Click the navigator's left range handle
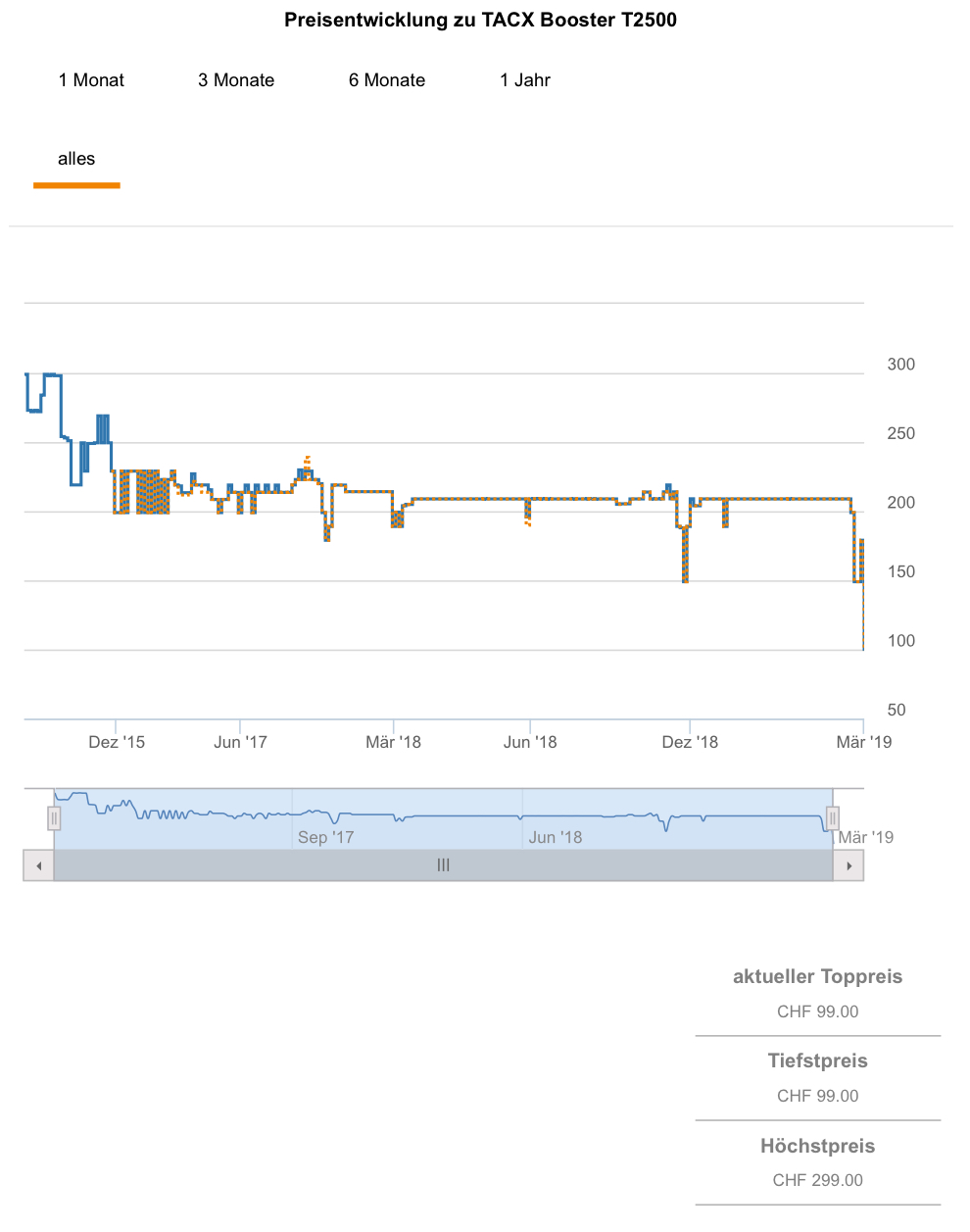The height and width of the screenshot is (1232, 970). pyautogui.click(x=54, y=817)
